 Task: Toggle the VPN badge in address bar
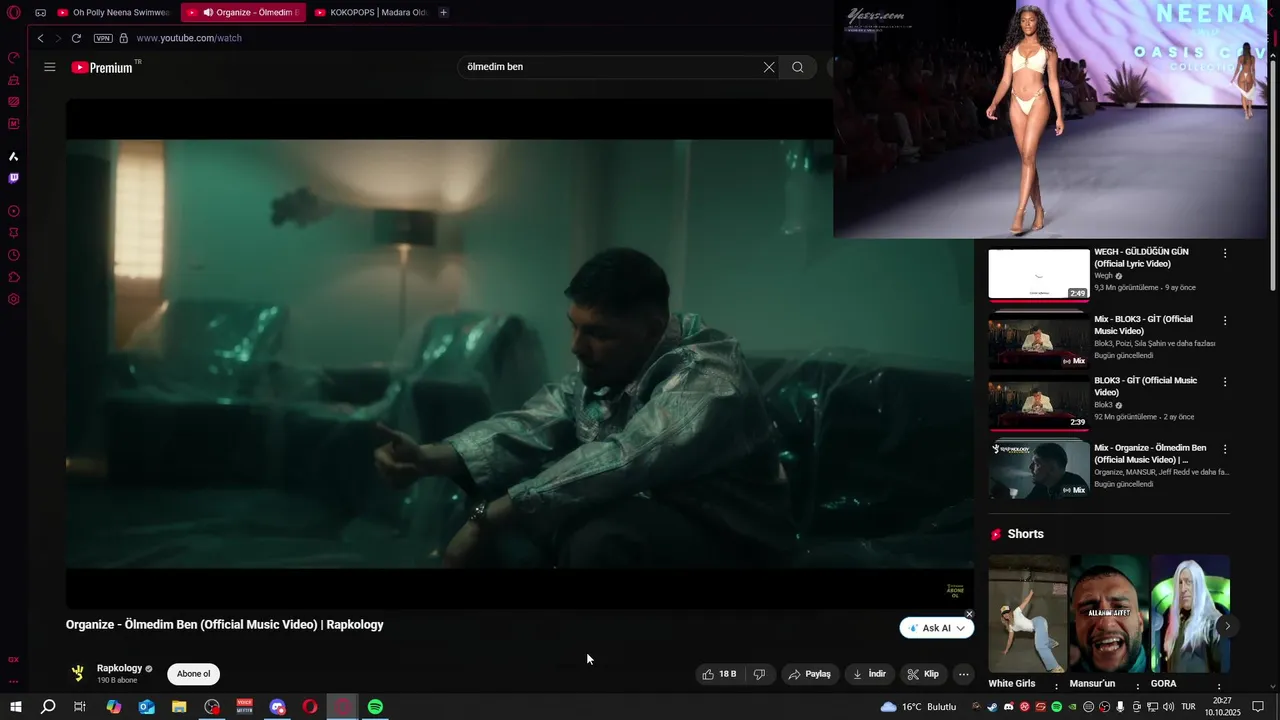103,38
